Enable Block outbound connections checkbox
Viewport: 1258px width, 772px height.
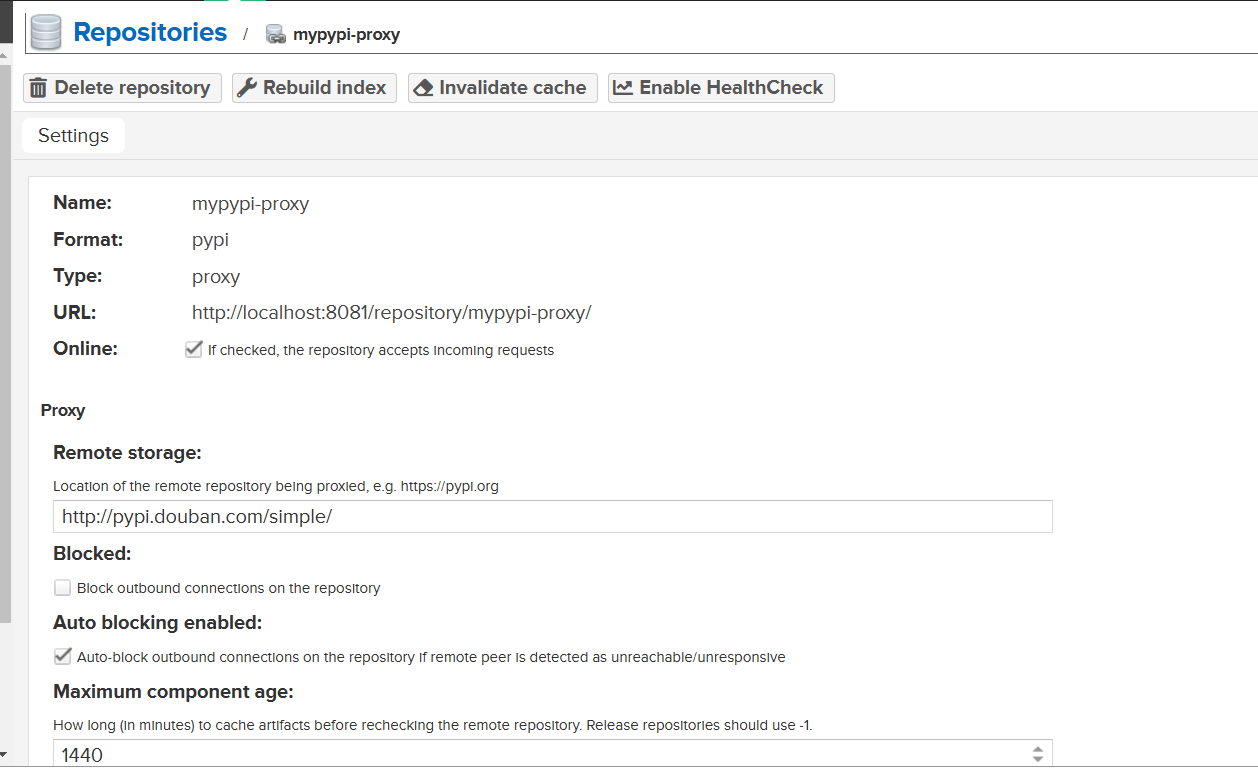point(63,588)
